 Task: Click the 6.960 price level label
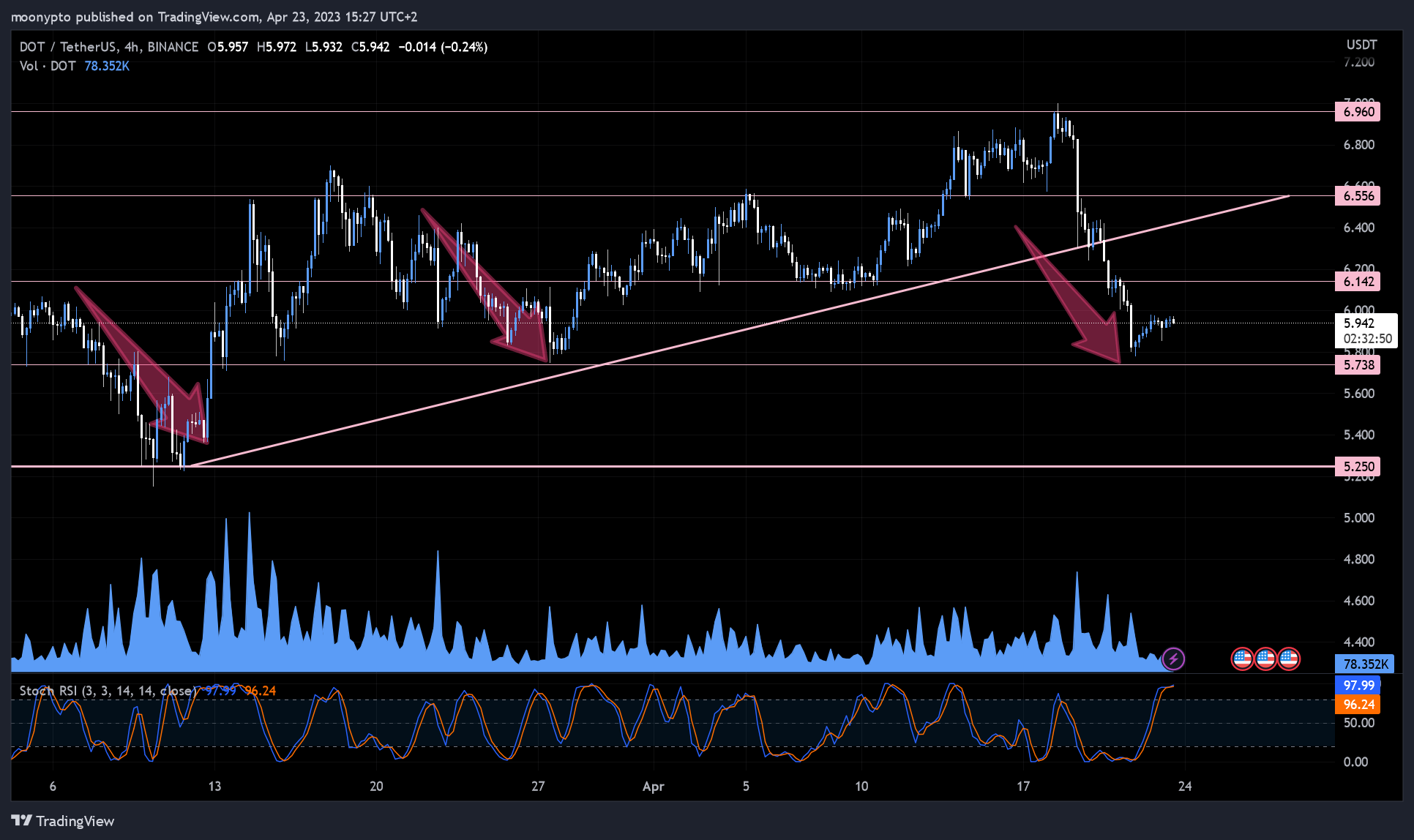coord(1358,111)
